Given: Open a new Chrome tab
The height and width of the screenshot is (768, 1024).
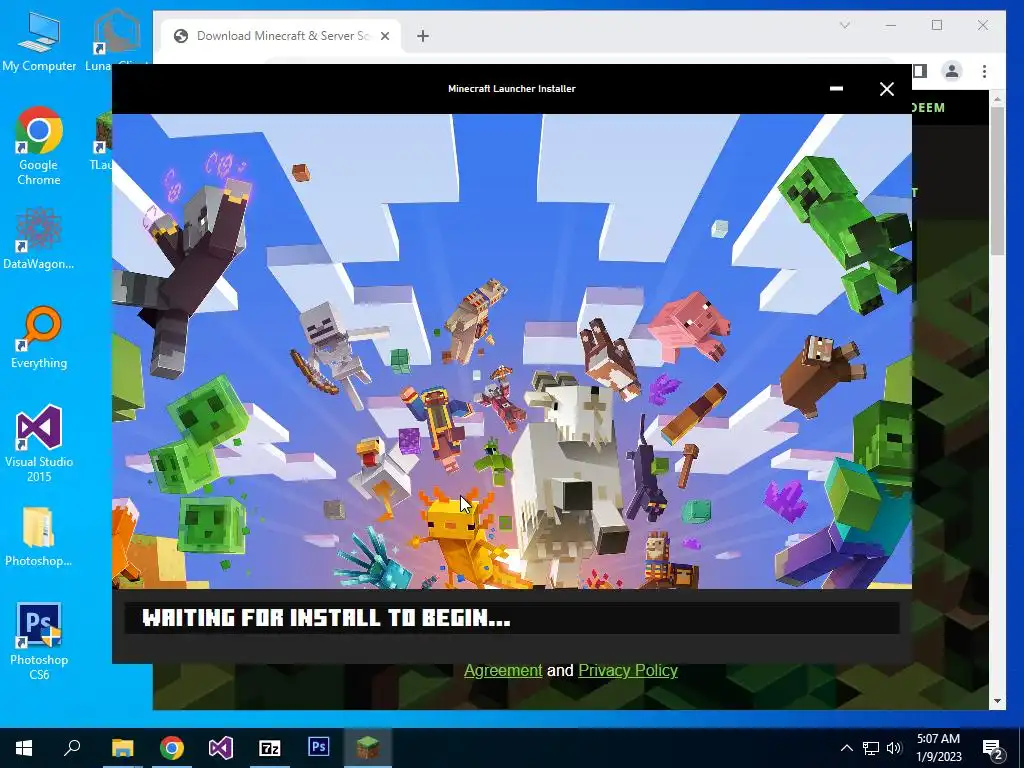Looking at the screenshot, I should 423,36.
